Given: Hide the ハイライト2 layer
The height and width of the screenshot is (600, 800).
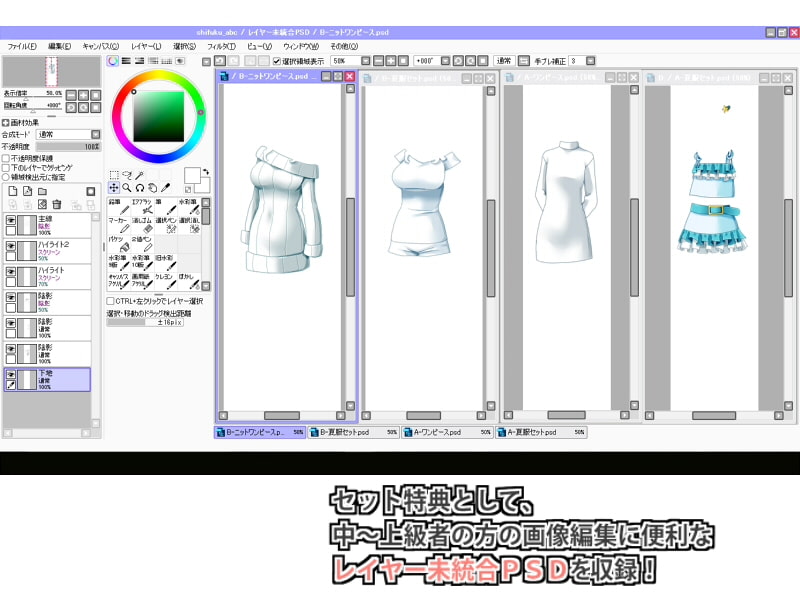Looking at the screenshot, I should [x=11, y=246].
